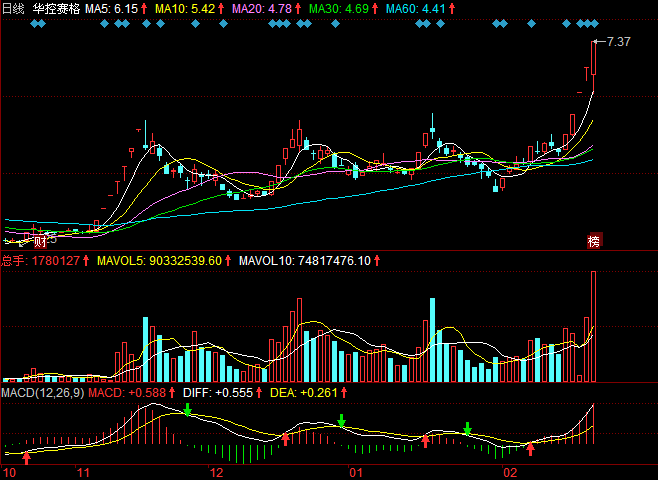Viewport: 658px width, 480px height.
Task: Click the red 榜 badge icon
Action: [x=594, y=241]
